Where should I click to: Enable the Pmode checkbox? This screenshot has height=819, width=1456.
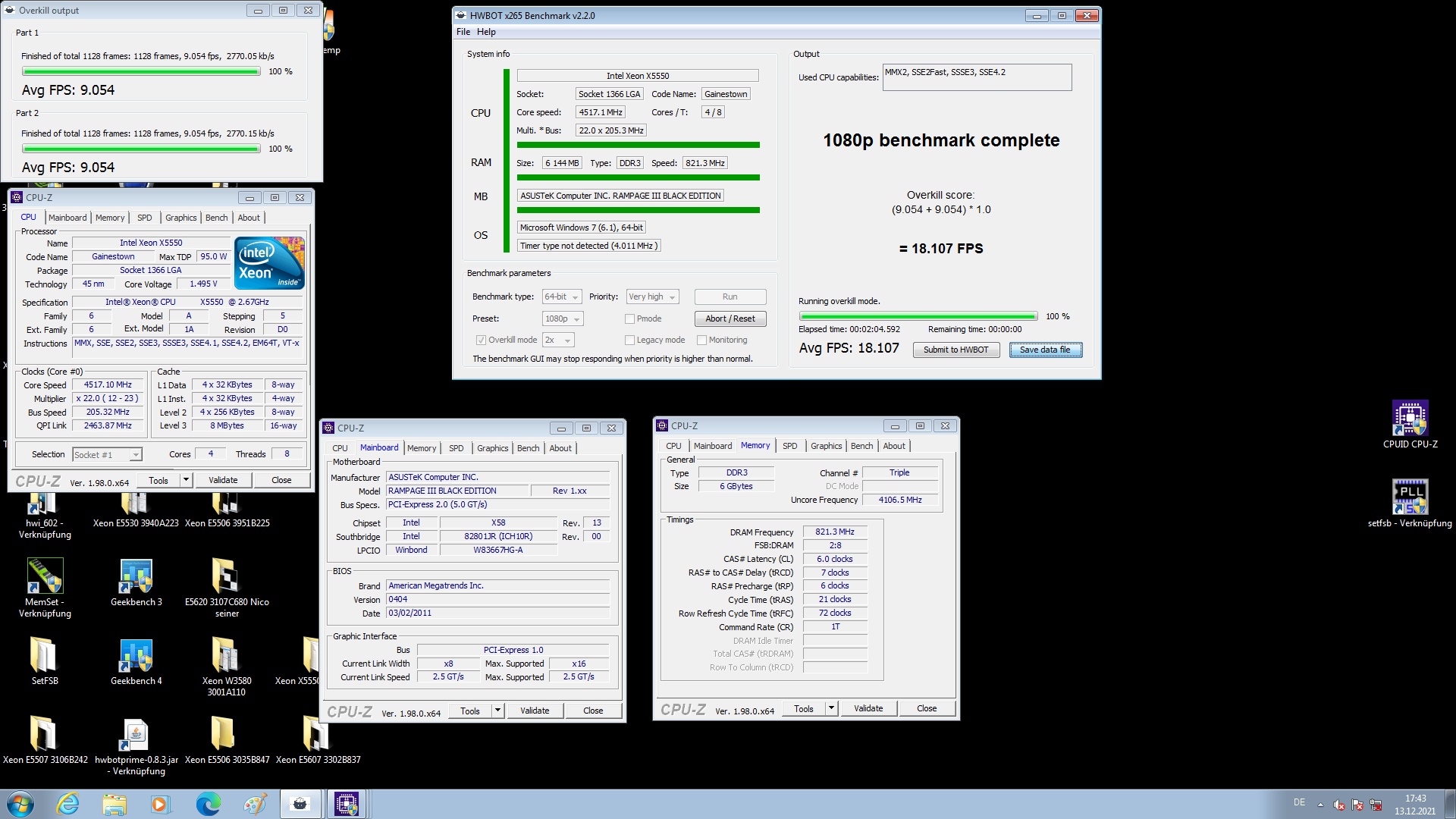629,318
